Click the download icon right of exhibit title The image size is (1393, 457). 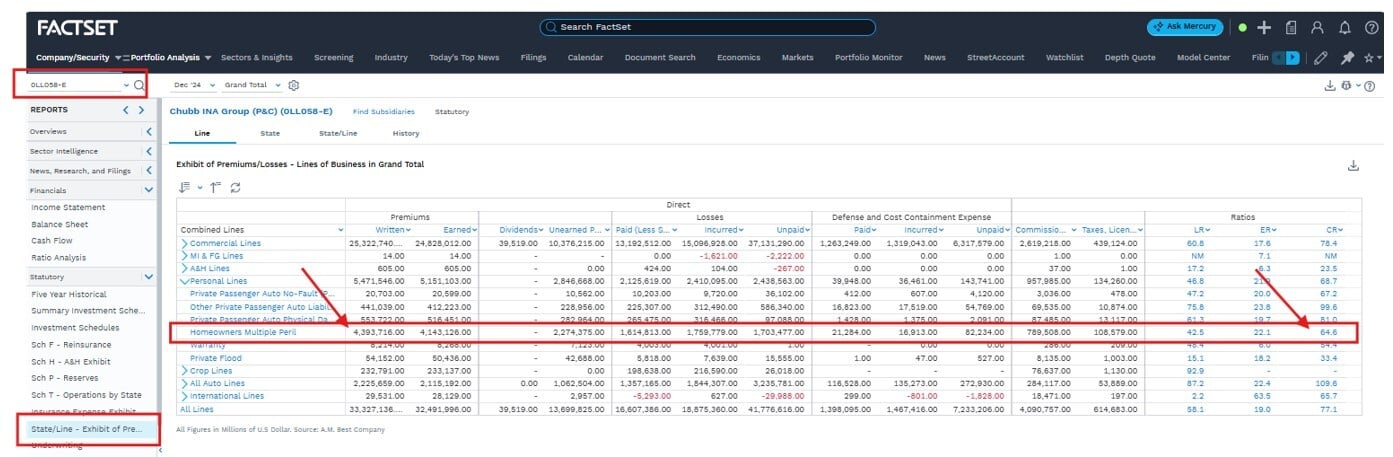(x=1353, y=165)
